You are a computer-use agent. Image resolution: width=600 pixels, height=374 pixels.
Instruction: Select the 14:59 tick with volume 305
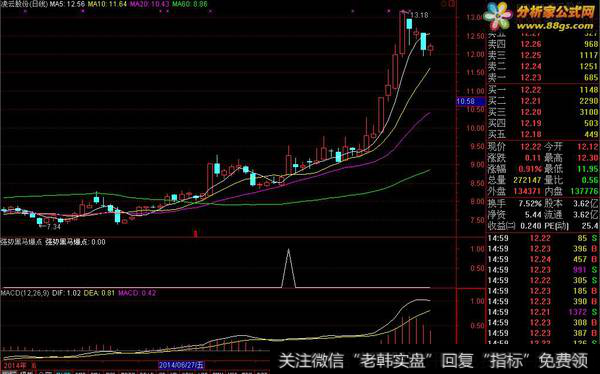tap(543, 280)
